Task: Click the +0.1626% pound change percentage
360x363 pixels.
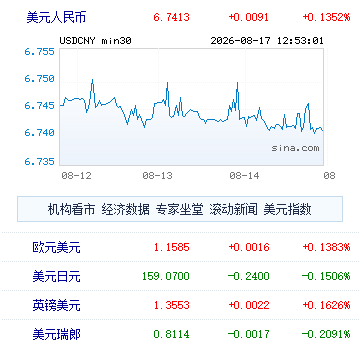Action: 326,305
